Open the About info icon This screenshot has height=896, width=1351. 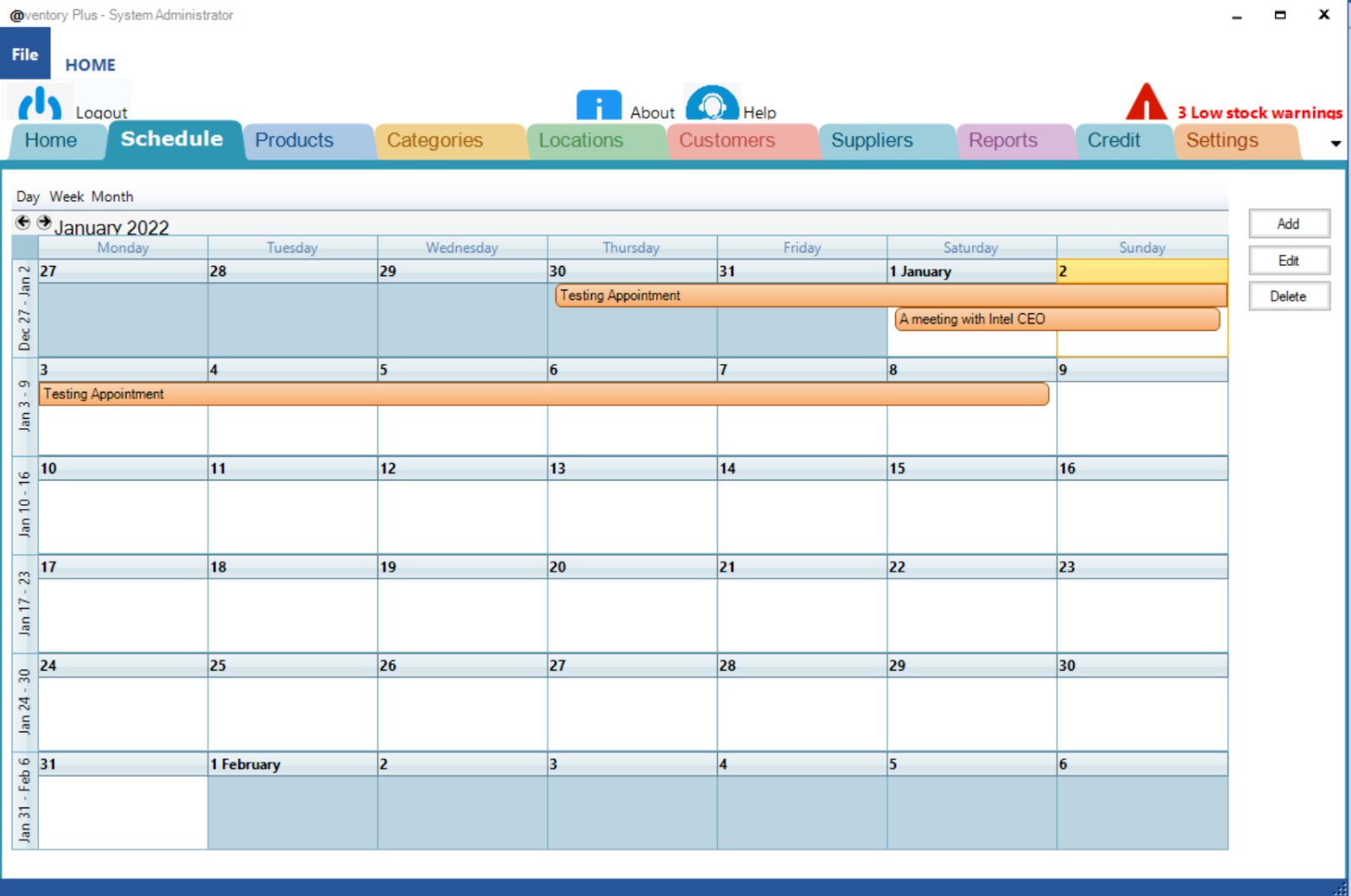(x=599, y=104)
